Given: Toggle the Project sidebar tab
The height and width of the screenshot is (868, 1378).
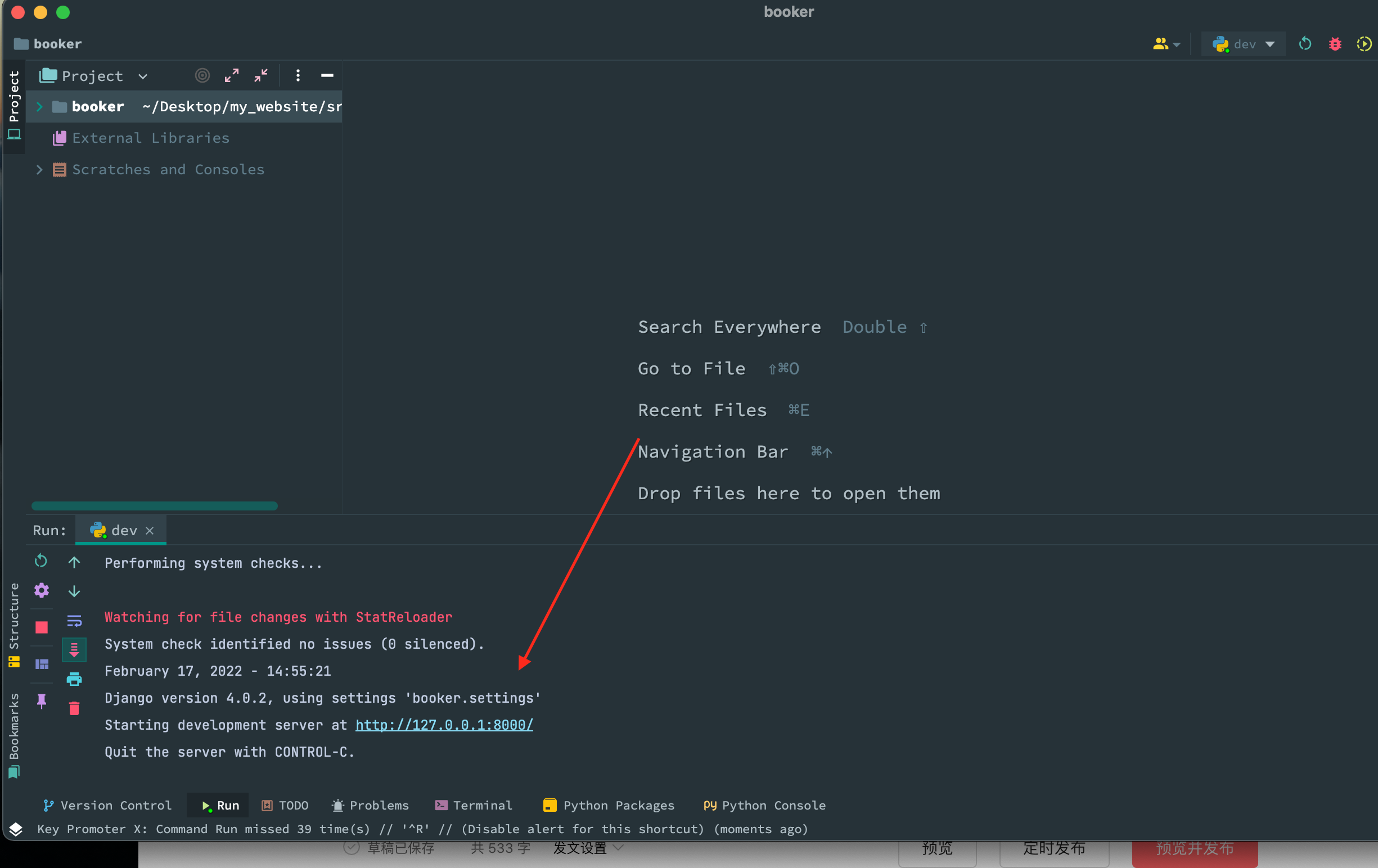Looking at the screenshot, I should pos(13,106).
